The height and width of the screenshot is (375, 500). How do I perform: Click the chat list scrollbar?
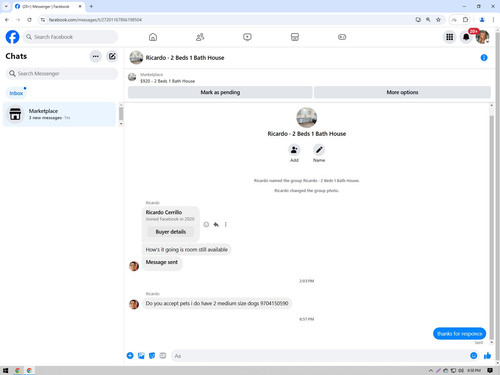pyautogui.click(x=121, y=114)
